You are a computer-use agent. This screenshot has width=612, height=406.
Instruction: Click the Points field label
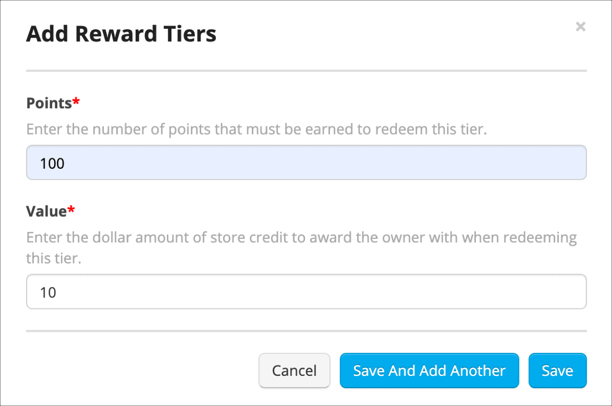49,103
